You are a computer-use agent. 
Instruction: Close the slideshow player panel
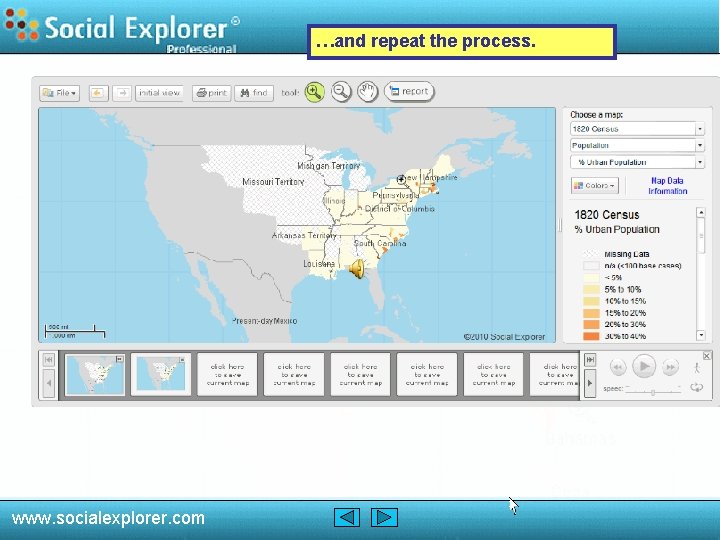point(707,356)
